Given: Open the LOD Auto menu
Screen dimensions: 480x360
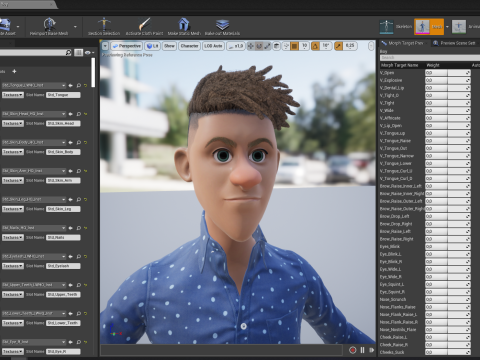Looking at the screenshot, I should coord(213,46).
